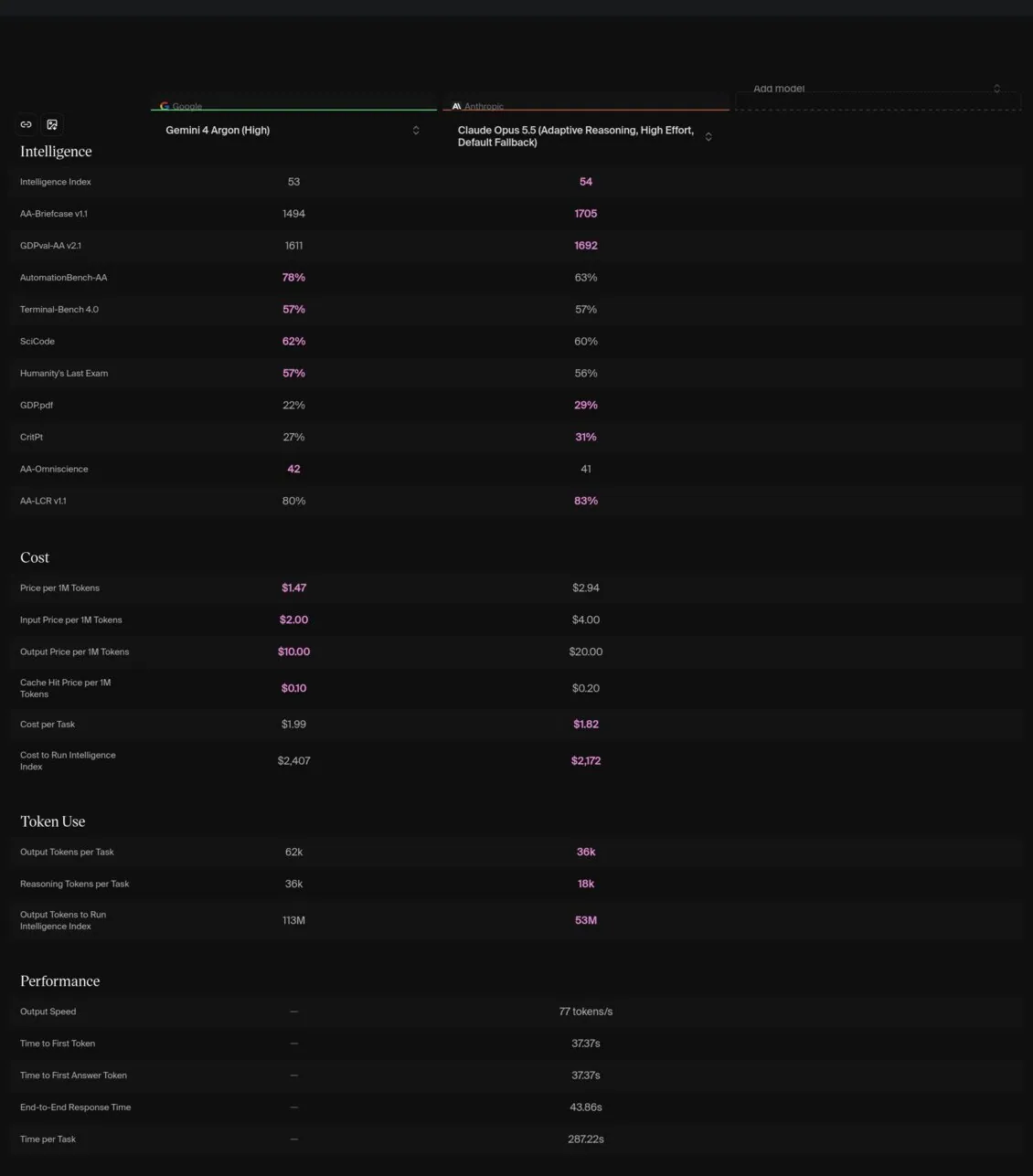This screenshot has width=1033, height=1176.
Task: Click the AA-Briefcase v1.1 row label
Action: 54,214
